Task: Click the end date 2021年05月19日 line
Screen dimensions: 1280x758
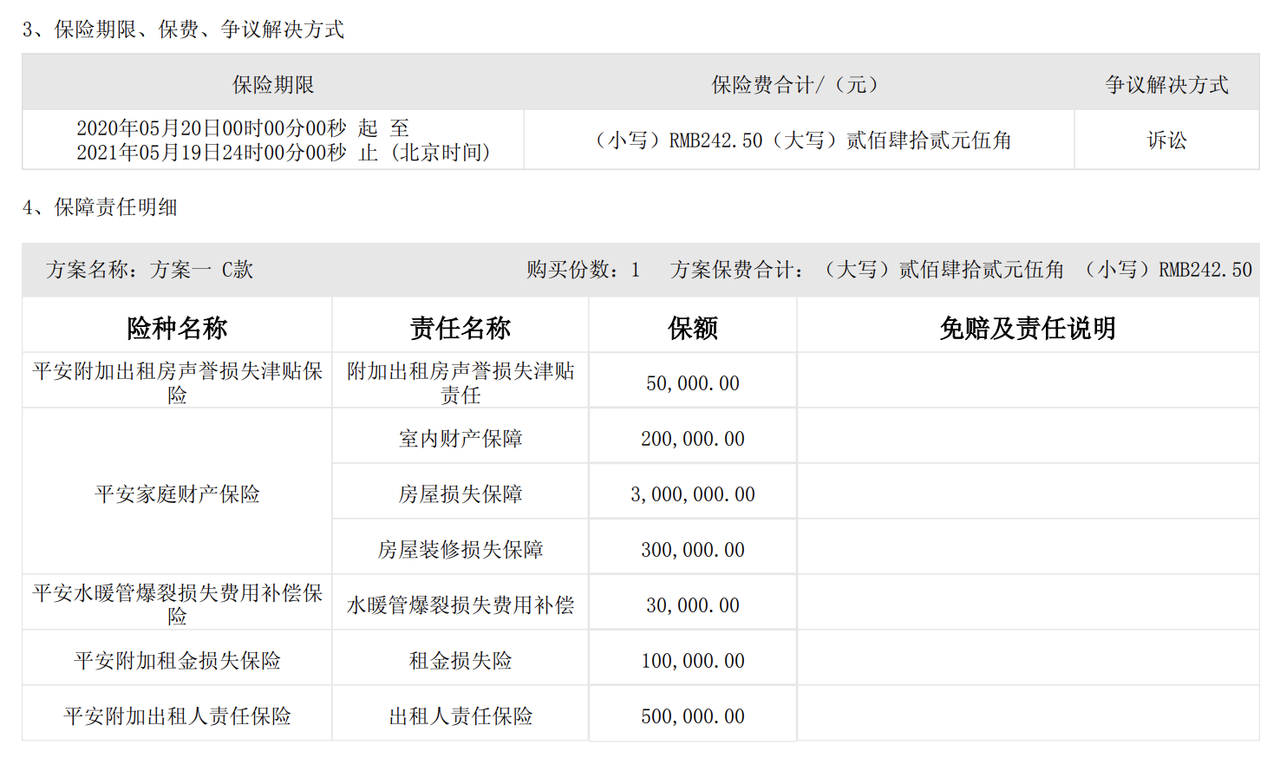Action: click(x=283, y=153)
